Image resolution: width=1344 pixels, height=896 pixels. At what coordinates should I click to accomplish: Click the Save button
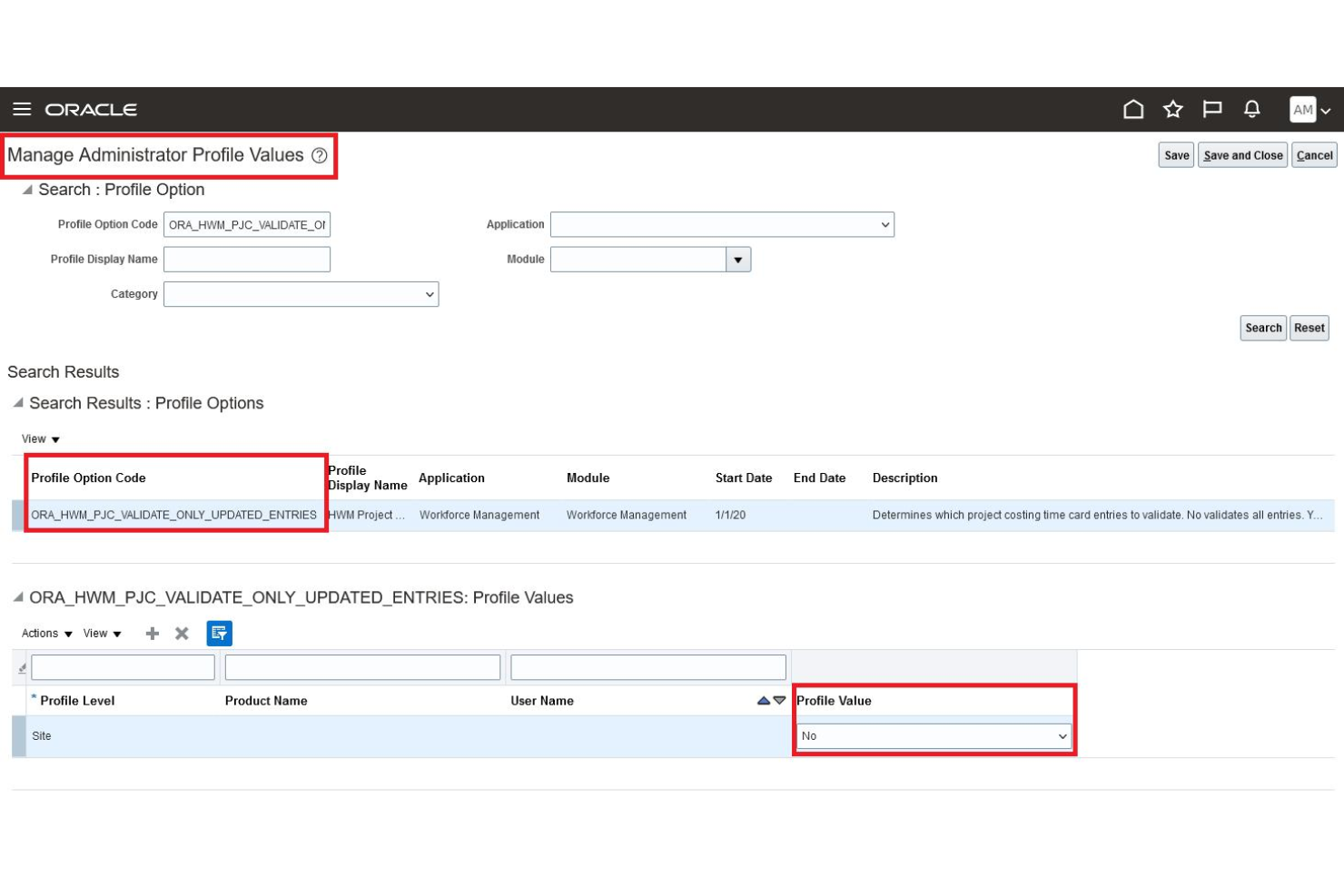tap(1176, 155)
